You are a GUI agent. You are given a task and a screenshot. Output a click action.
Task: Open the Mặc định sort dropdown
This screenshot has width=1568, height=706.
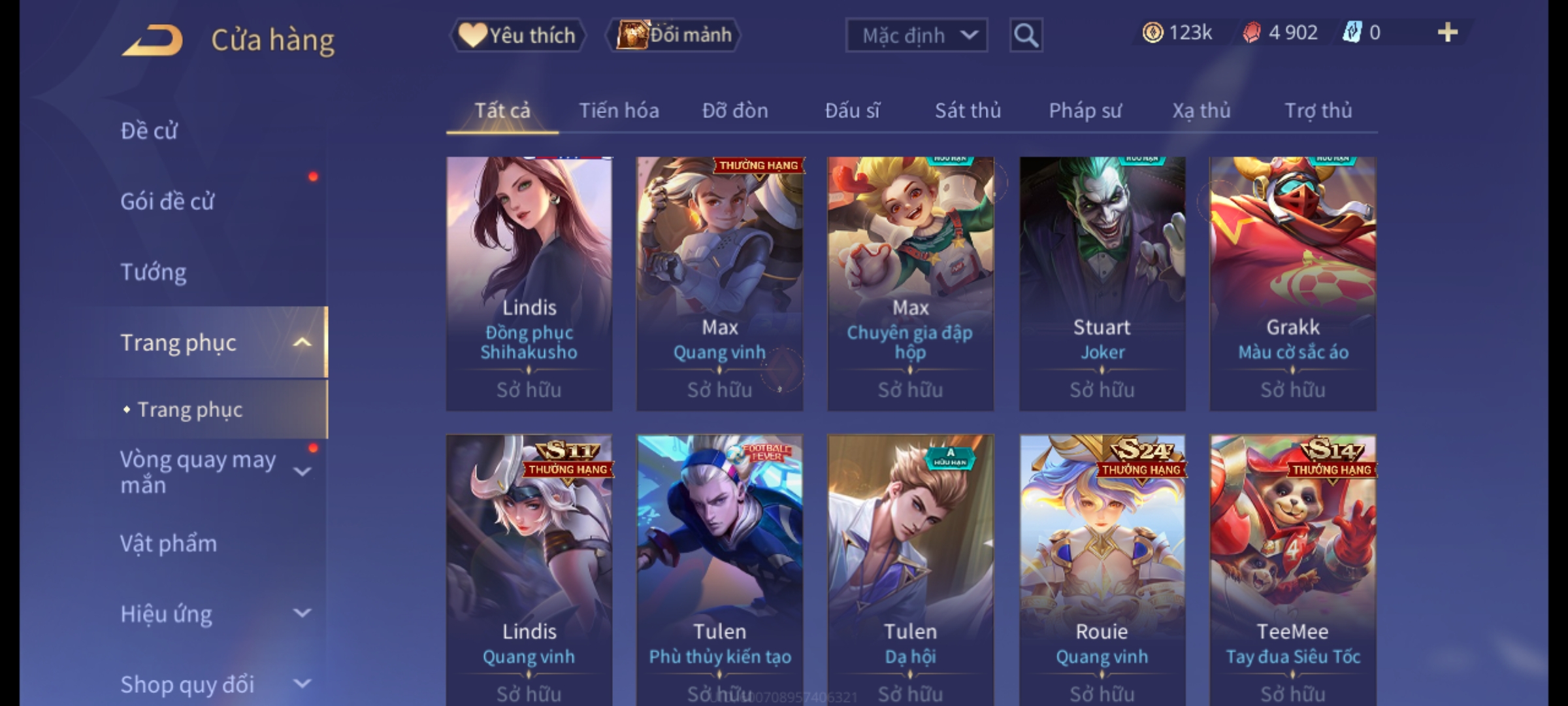(x=917, y=35)
